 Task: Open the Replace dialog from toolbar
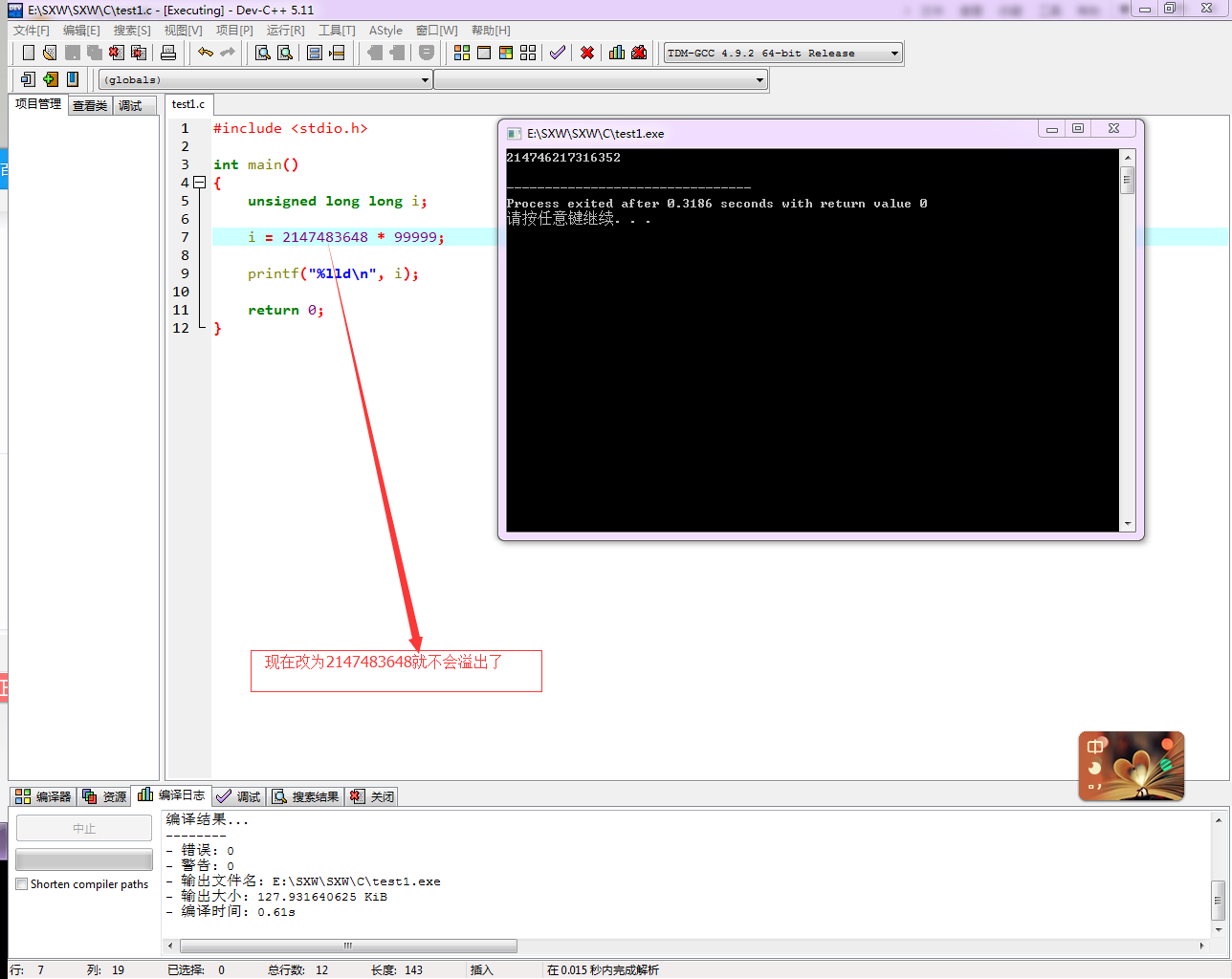(x=284, y=53)
